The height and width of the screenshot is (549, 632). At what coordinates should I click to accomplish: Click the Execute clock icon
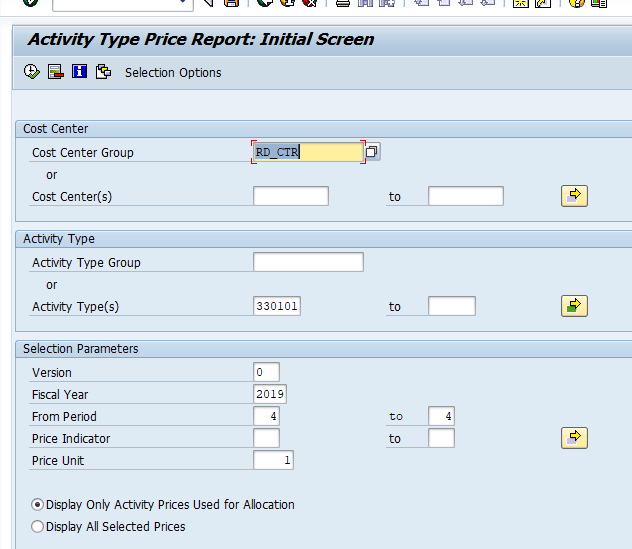click(x=31, y=72)
